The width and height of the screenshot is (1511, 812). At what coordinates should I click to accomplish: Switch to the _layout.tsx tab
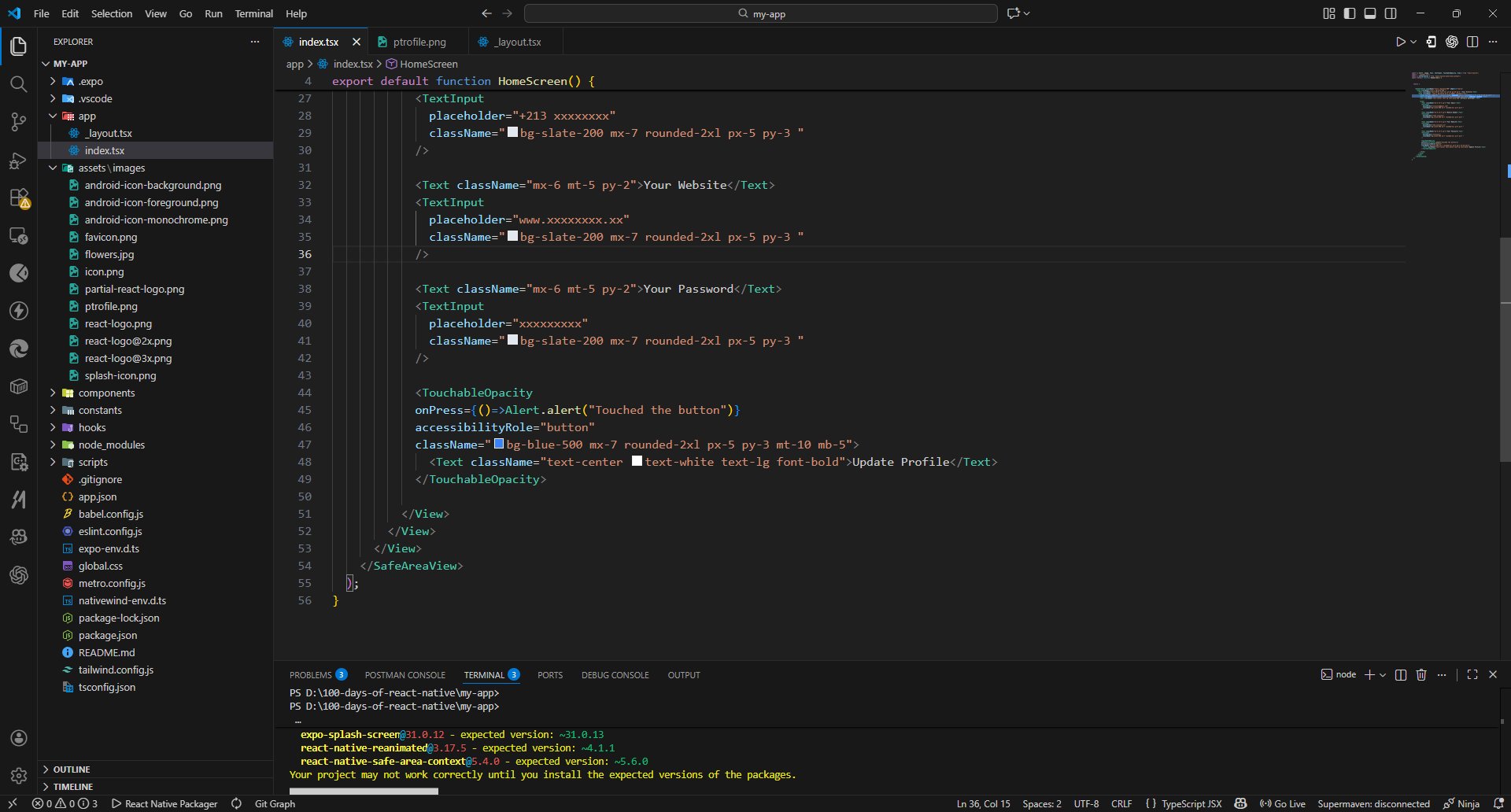pos(517,42)
